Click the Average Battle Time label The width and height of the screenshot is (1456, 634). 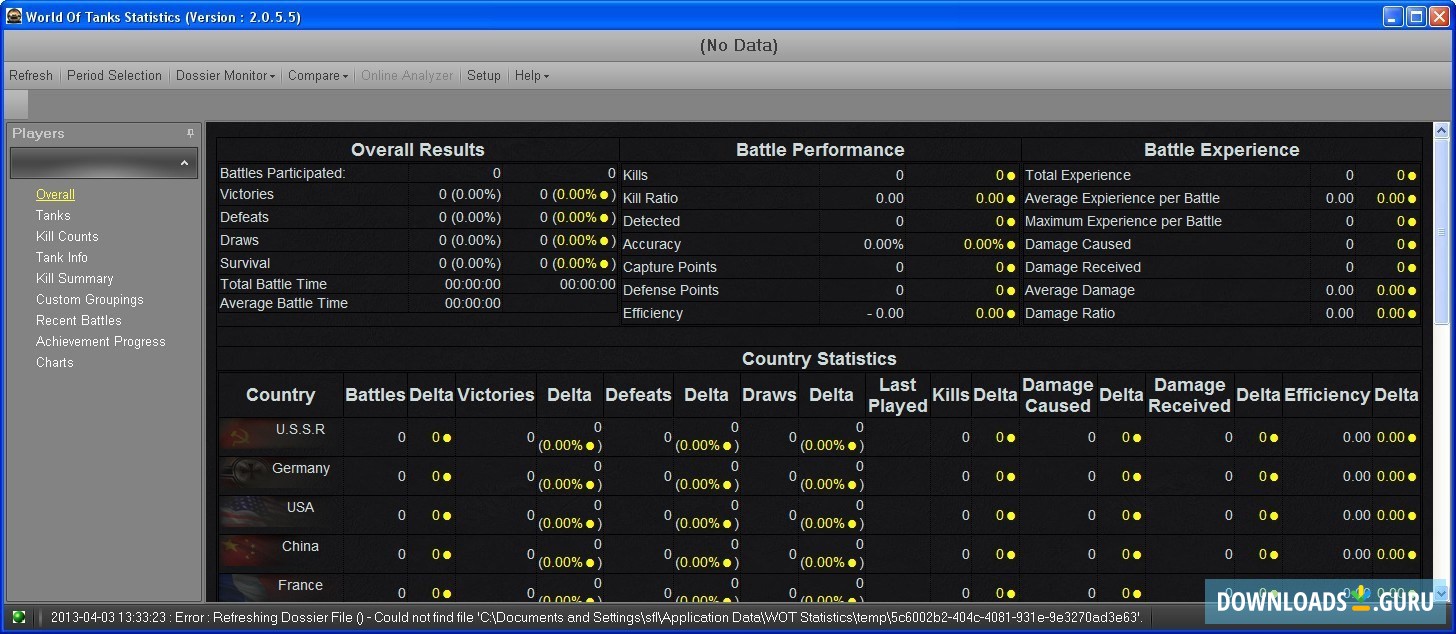point(284,303)
